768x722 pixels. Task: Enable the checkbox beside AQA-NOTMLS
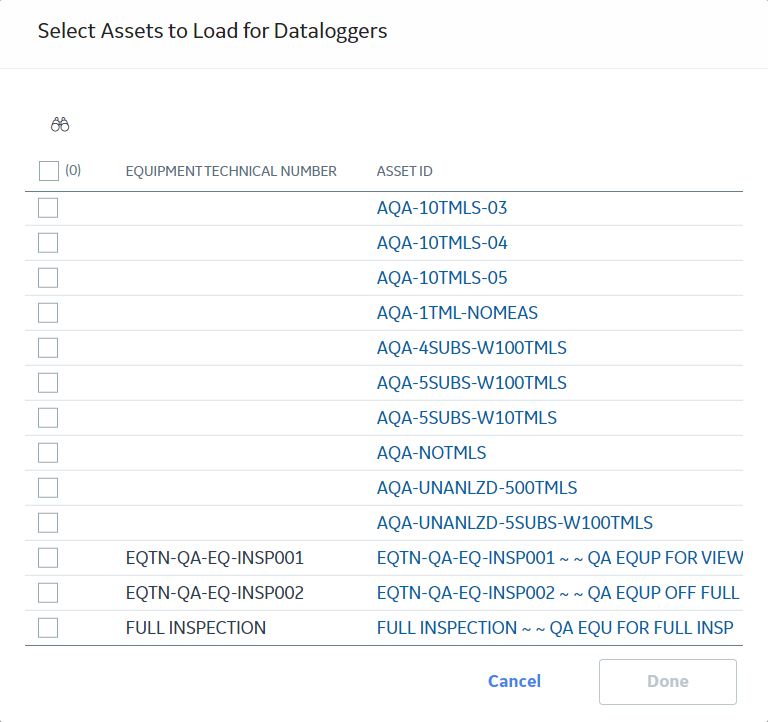[x=48, y=453]
